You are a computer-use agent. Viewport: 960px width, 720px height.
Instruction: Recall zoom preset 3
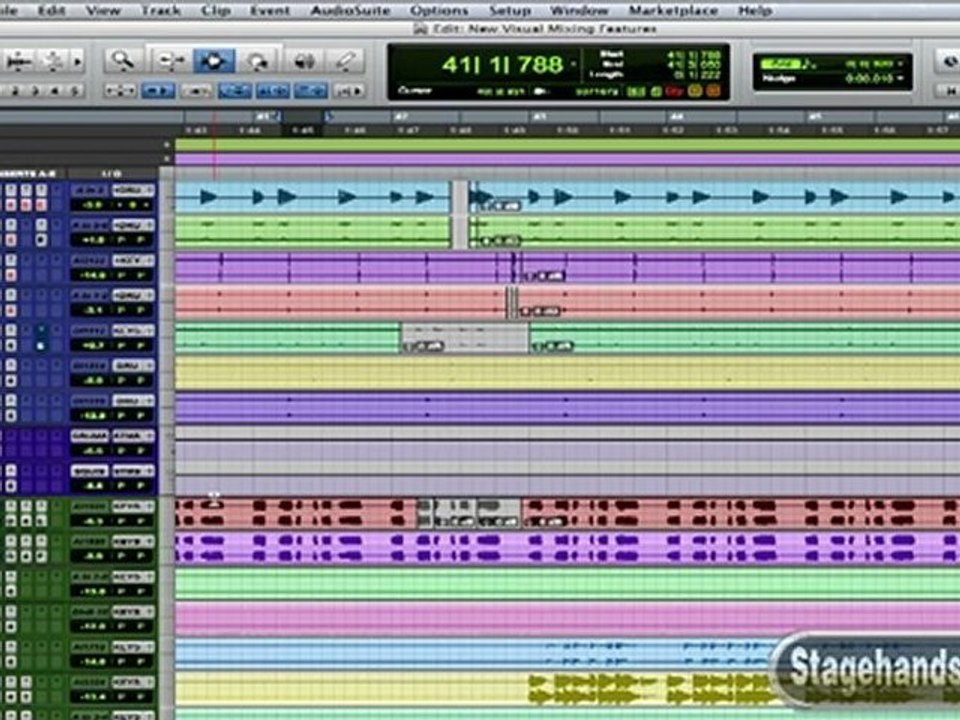click(x=35, y=91)
